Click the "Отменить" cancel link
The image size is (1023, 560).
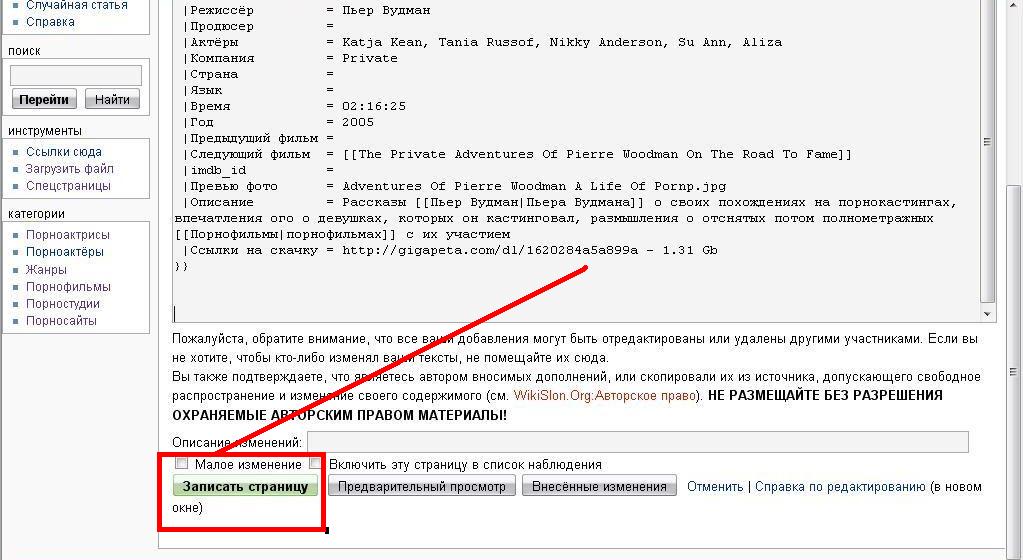(x=715, y=487)
